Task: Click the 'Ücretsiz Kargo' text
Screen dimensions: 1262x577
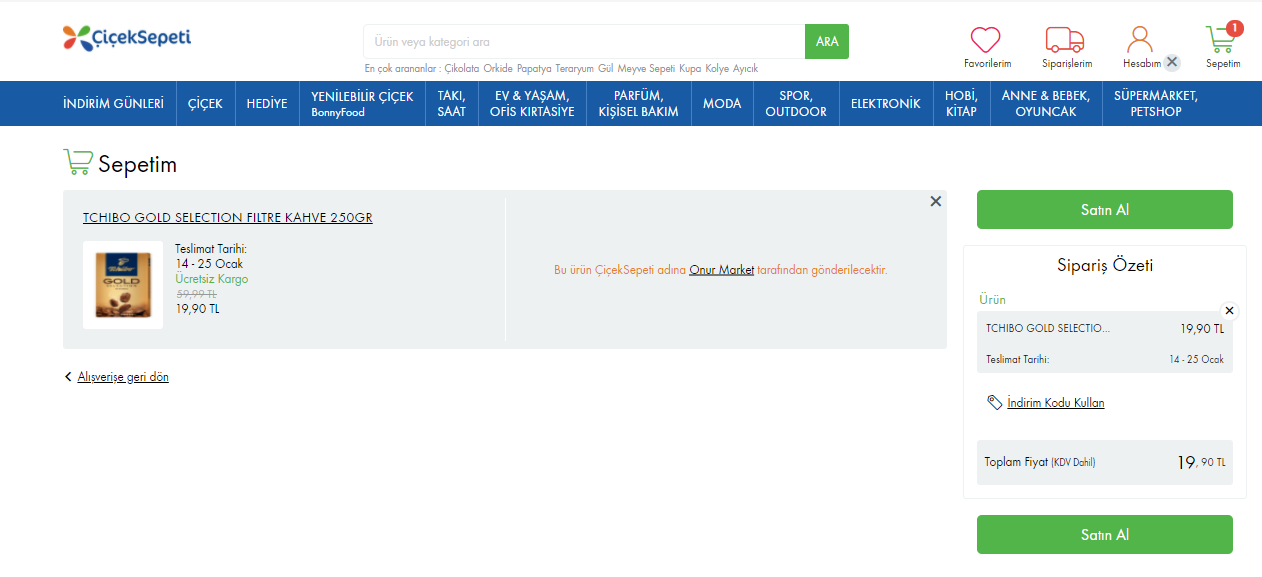Action: click(x=212, y=279)
